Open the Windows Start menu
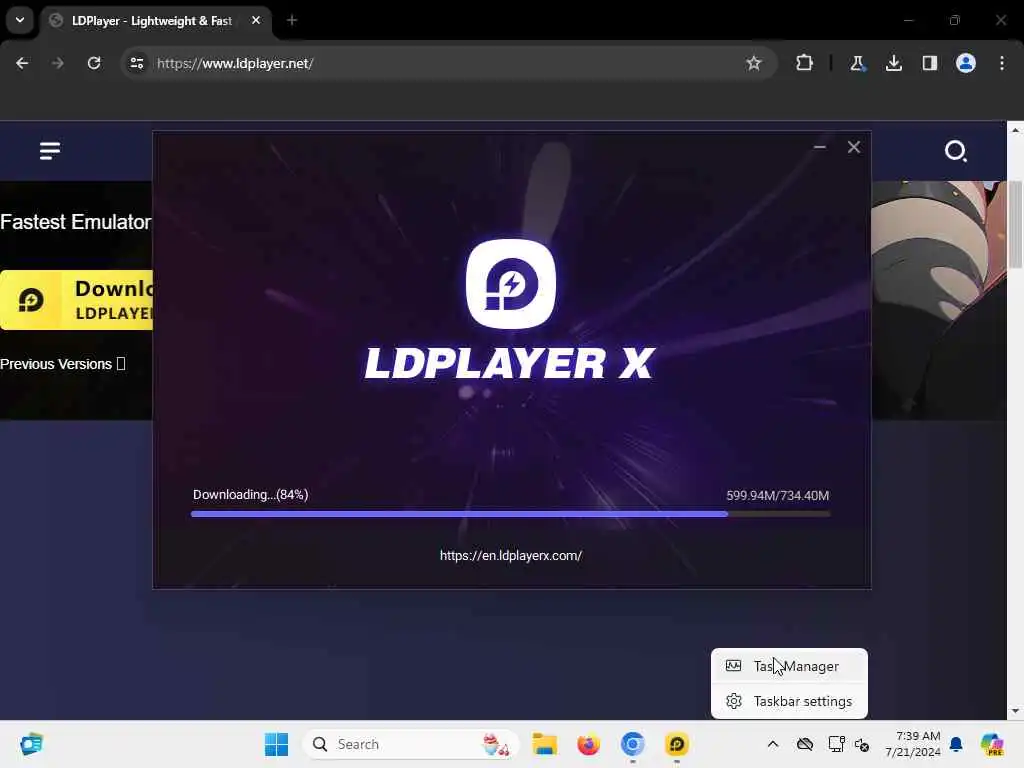1024x768 pixels. (x=276, y=744)
